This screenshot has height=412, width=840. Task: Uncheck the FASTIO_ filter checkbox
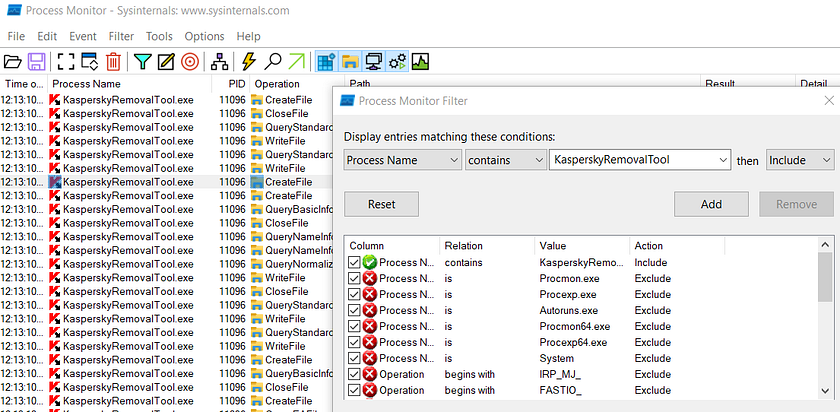[x=354, y=390]
